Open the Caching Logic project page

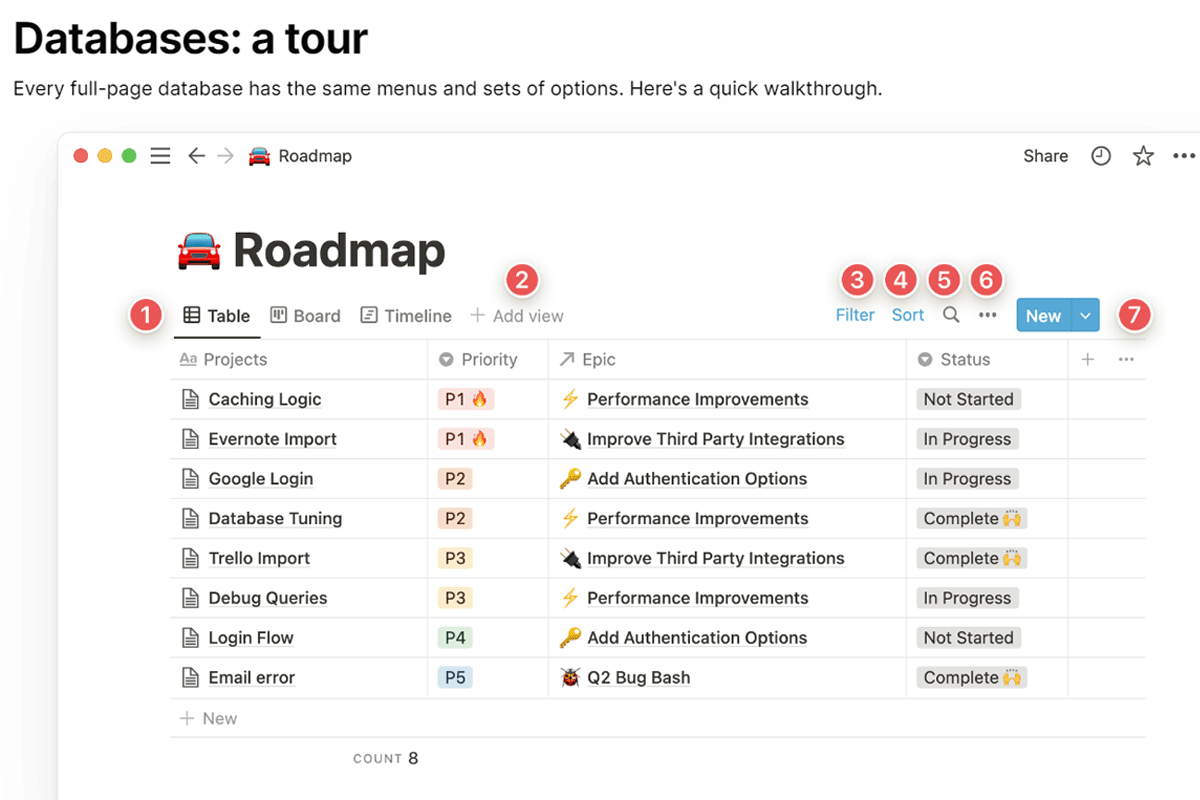pos(265,399)
